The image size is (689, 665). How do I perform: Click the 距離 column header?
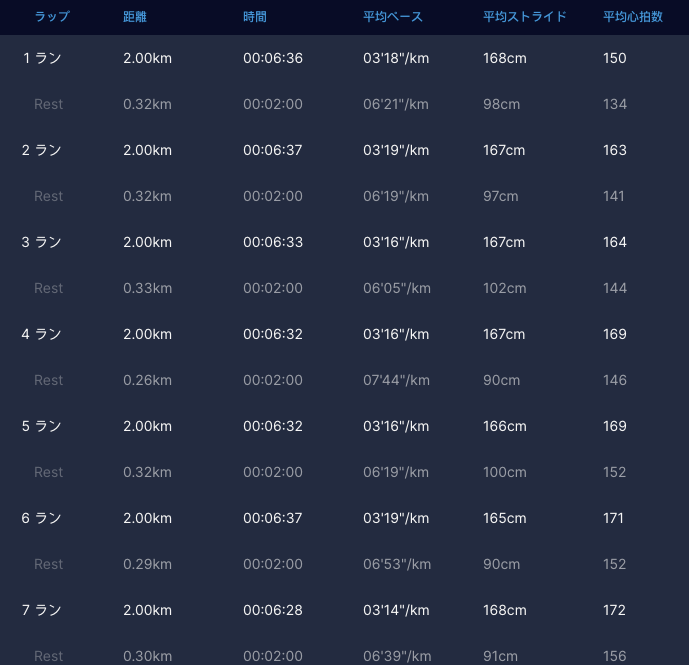click(x=134, y=17)
